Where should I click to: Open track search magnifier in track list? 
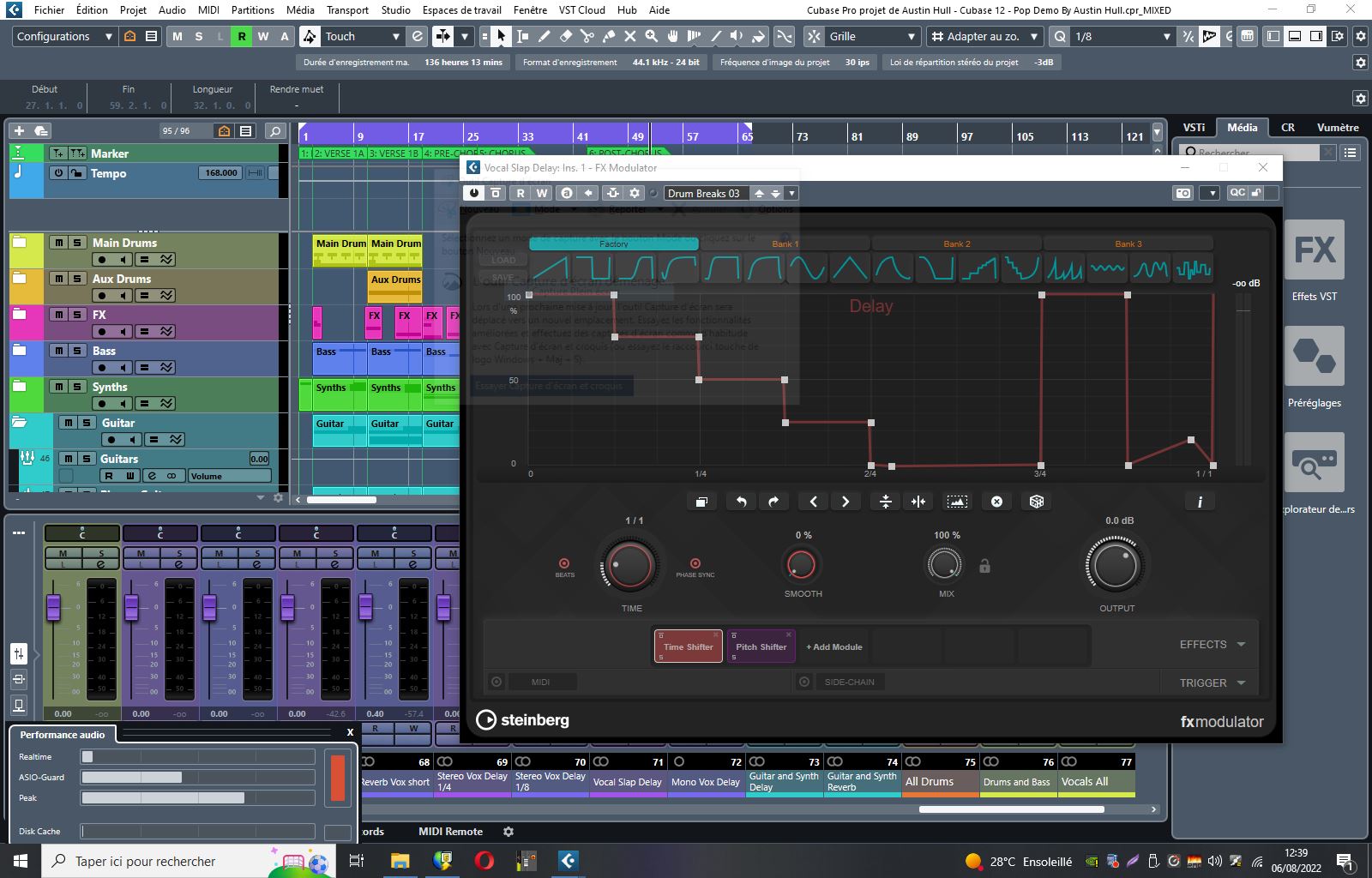275,131
